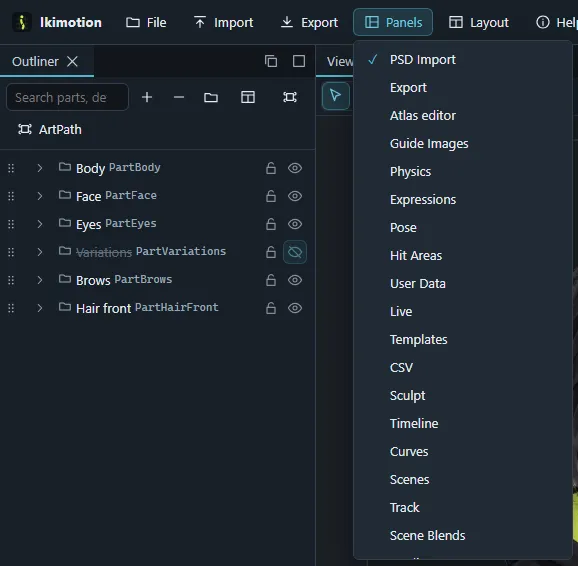Click the artpath frame icon in Outliner toolbar
The width and height of the screenshot is (578, 566).
click(290, 97)
